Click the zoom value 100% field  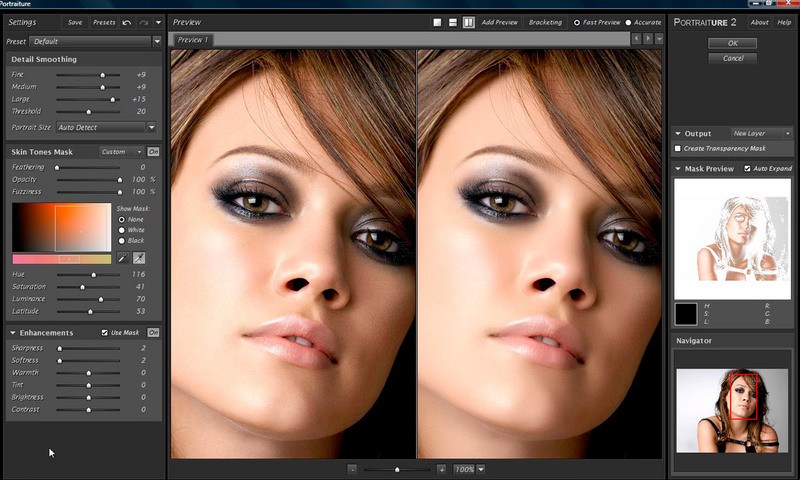coord(464,469)
